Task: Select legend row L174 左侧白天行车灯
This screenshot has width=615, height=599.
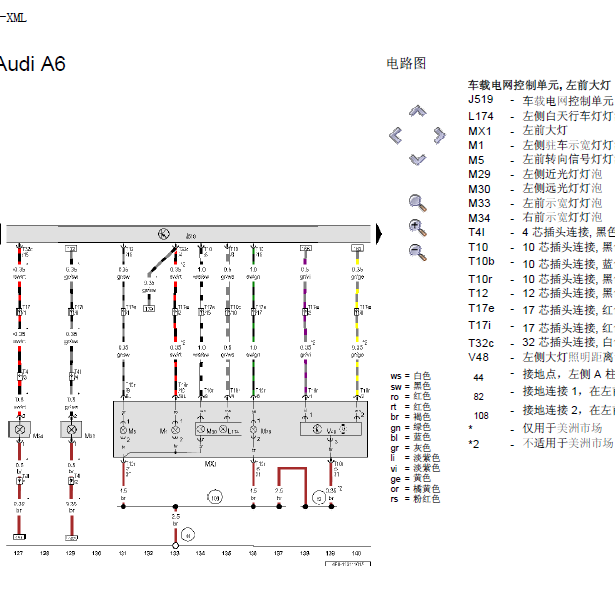Action: point(540,116)
